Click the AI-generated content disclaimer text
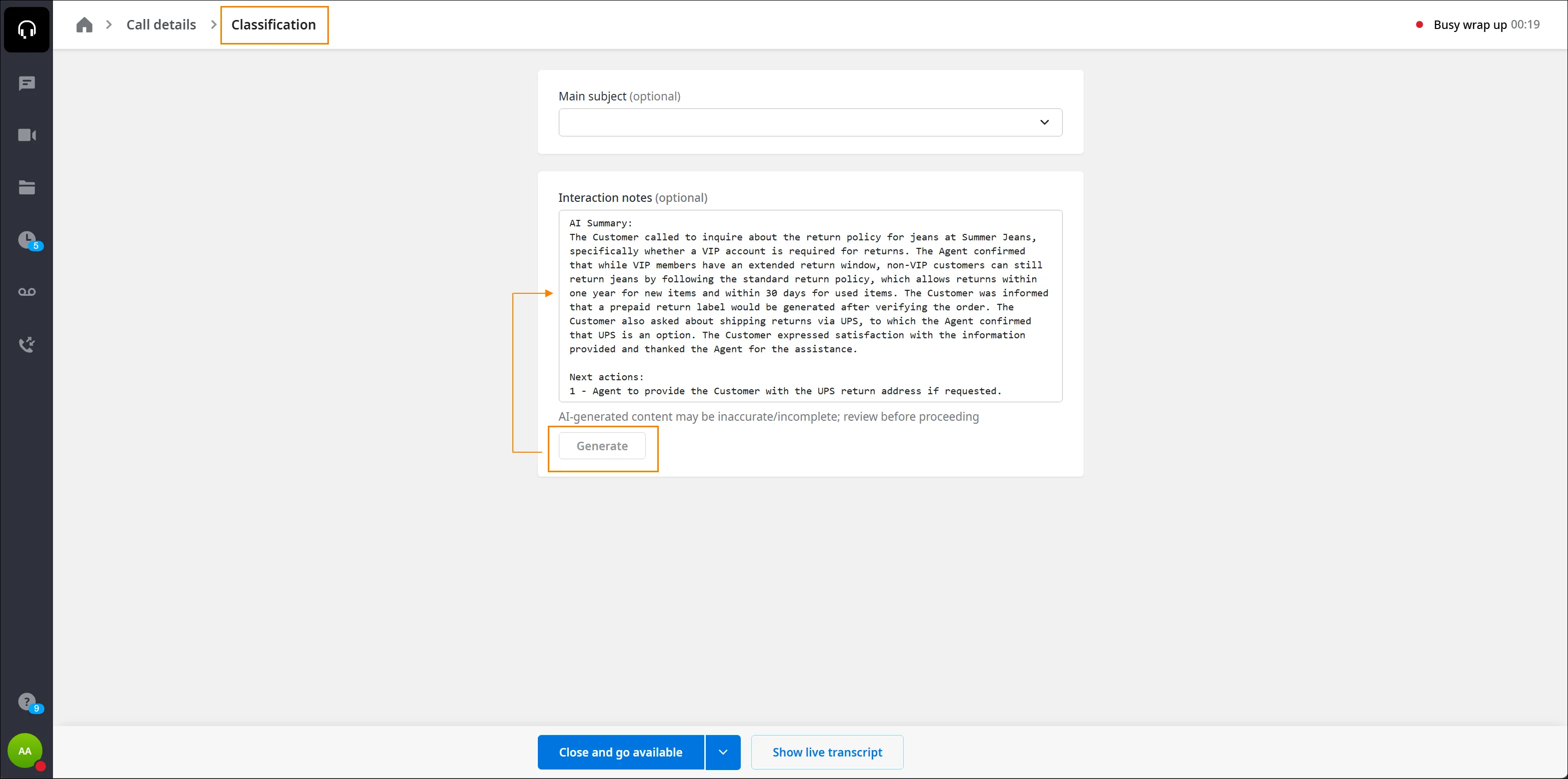Screen dimensions: 1568x779 tap(768, 417)
